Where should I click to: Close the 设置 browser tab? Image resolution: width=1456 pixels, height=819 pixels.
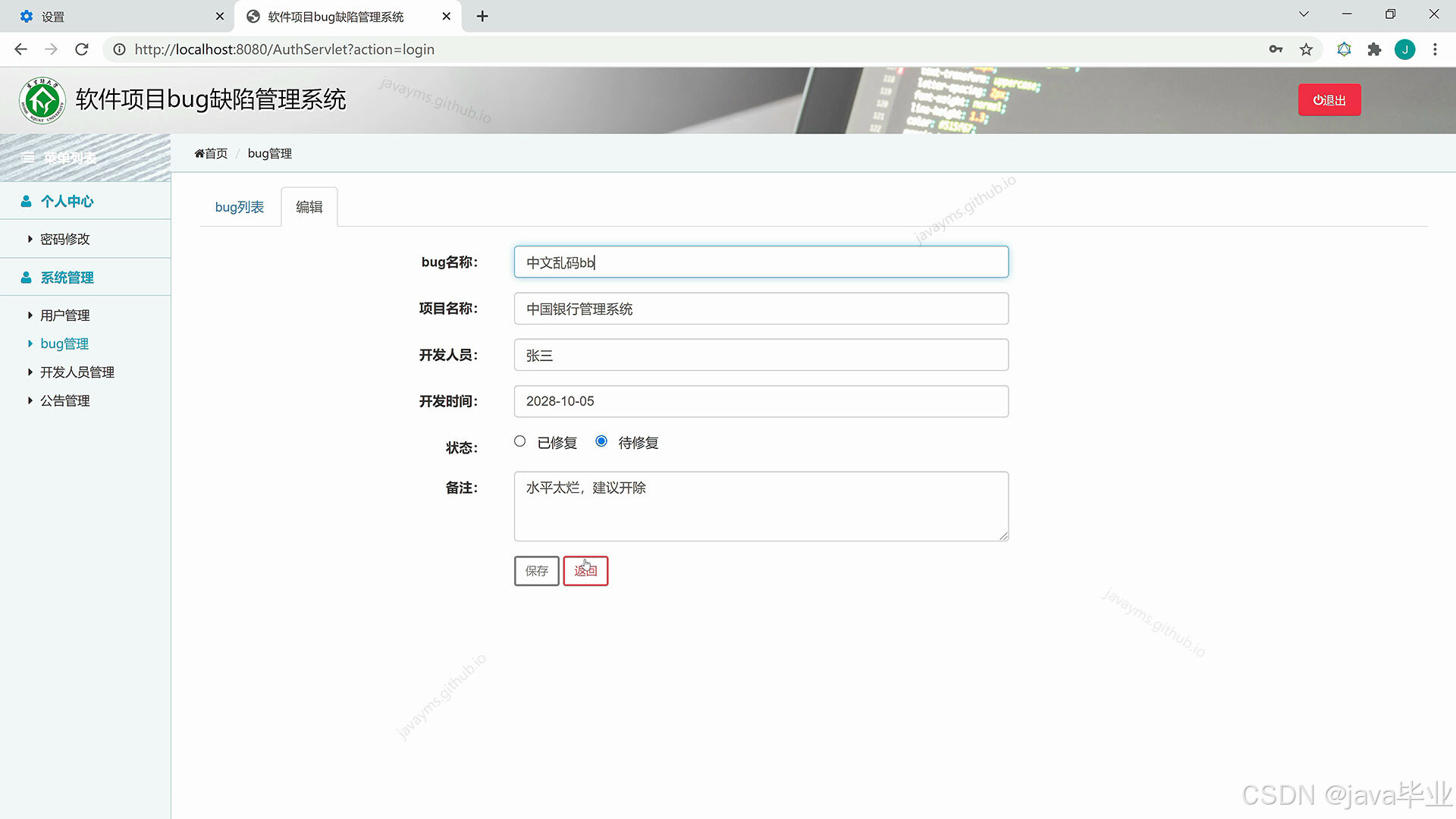(x=220, y=16)
